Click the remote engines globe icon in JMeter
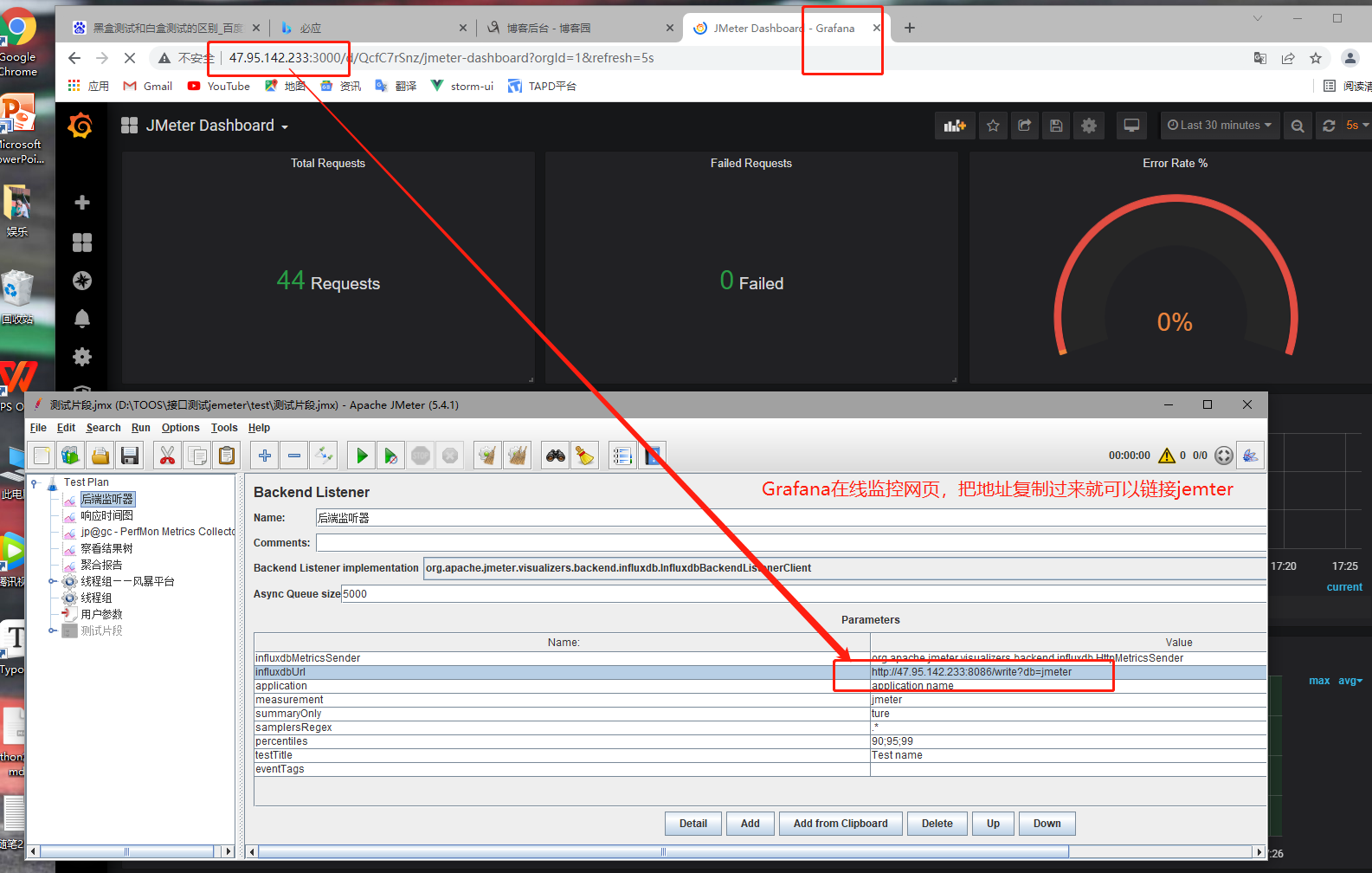Image resolution: width=1372 pixels, height=873 pixels. pyautogui.click(x=1250, y=456)
